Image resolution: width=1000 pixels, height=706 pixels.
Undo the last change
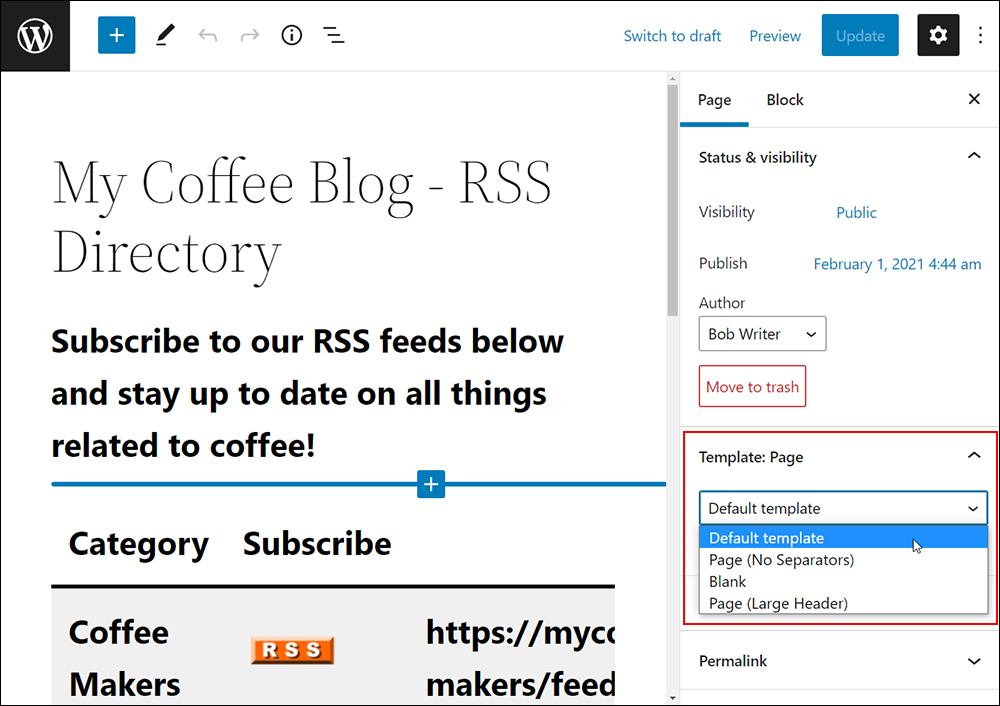point(207,35)
